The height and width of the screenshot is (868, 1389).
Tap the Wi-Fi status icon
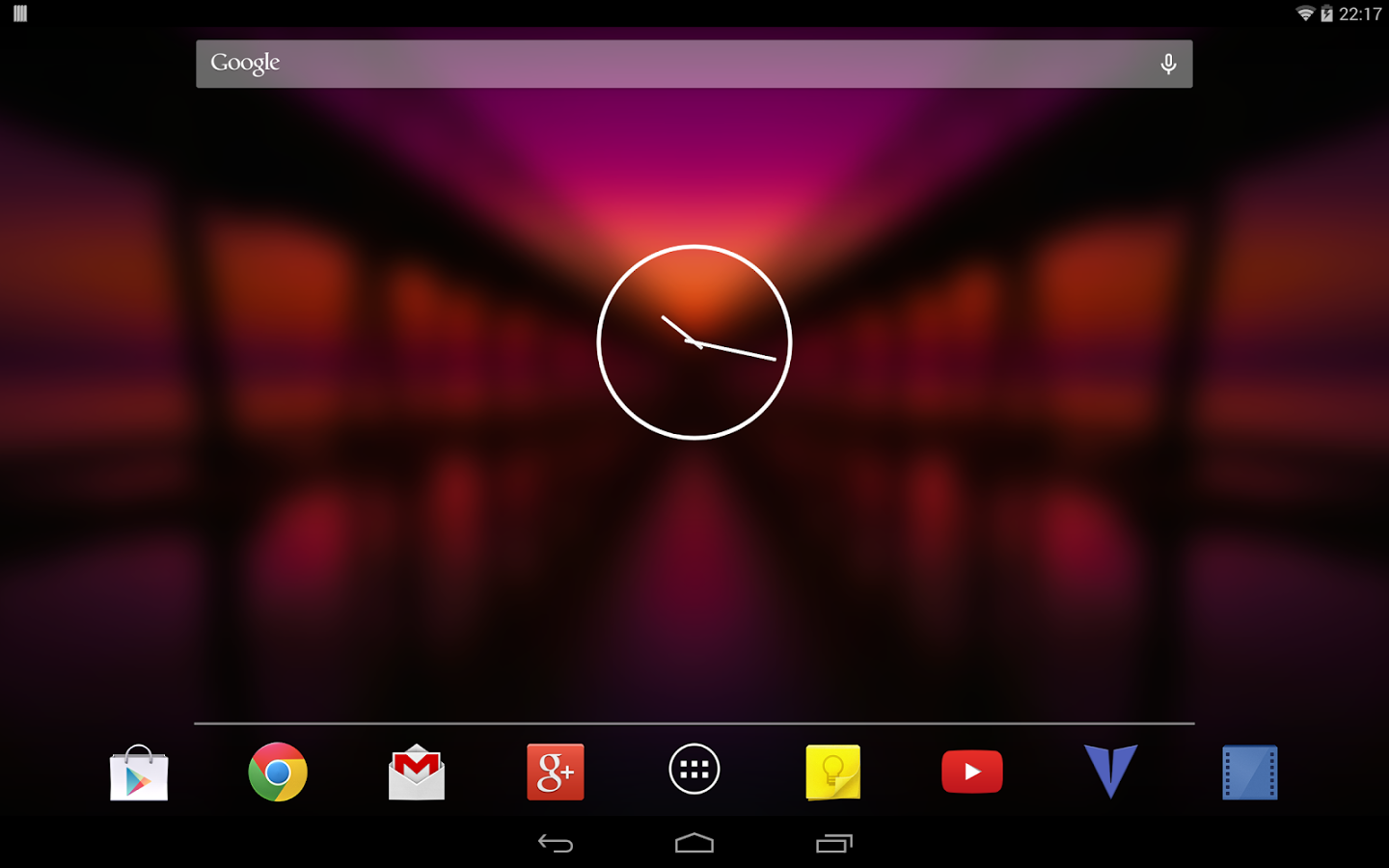tap(1305, 14)
